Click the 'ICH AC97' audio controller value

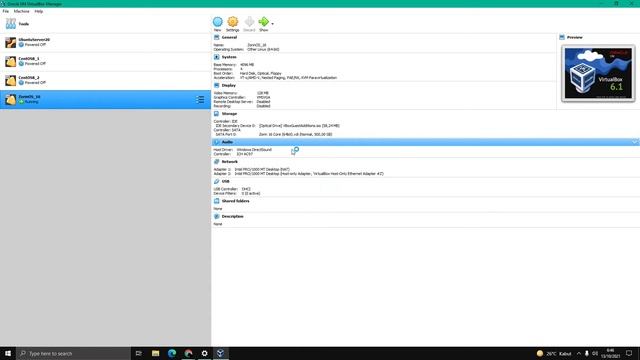(244, 154)
